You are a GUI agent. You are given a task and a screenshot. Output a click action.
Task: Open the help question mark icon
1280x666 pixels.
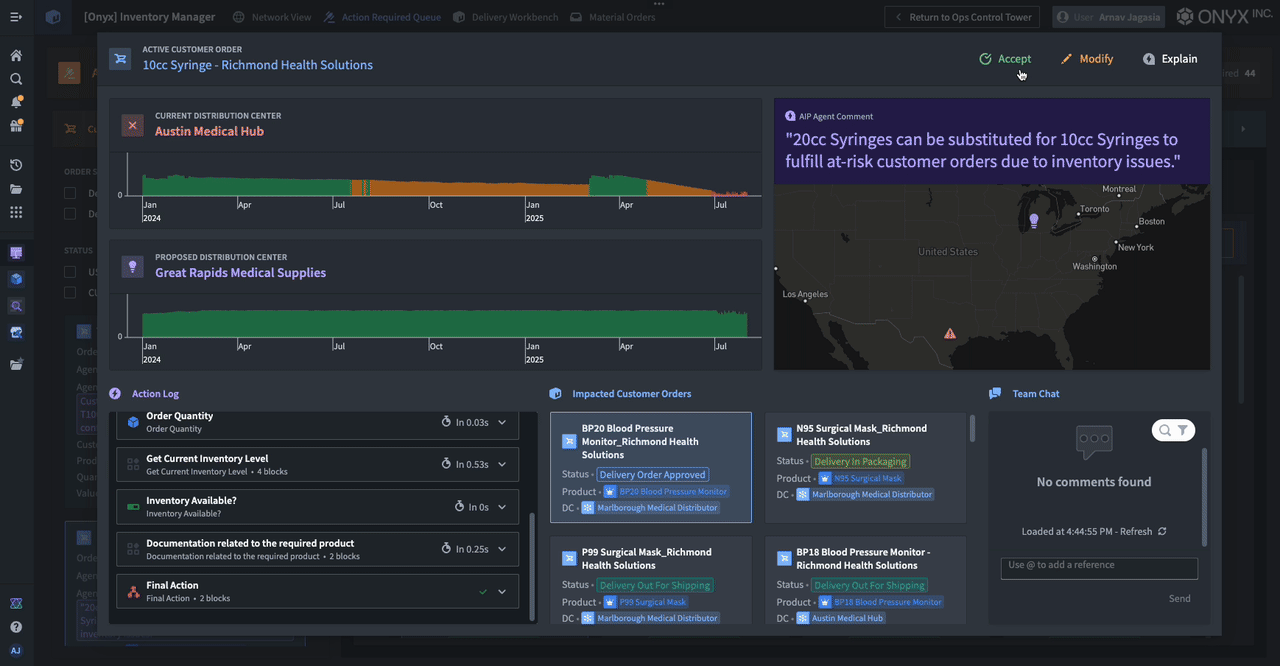pyautogui.click(x=16, y=627)
